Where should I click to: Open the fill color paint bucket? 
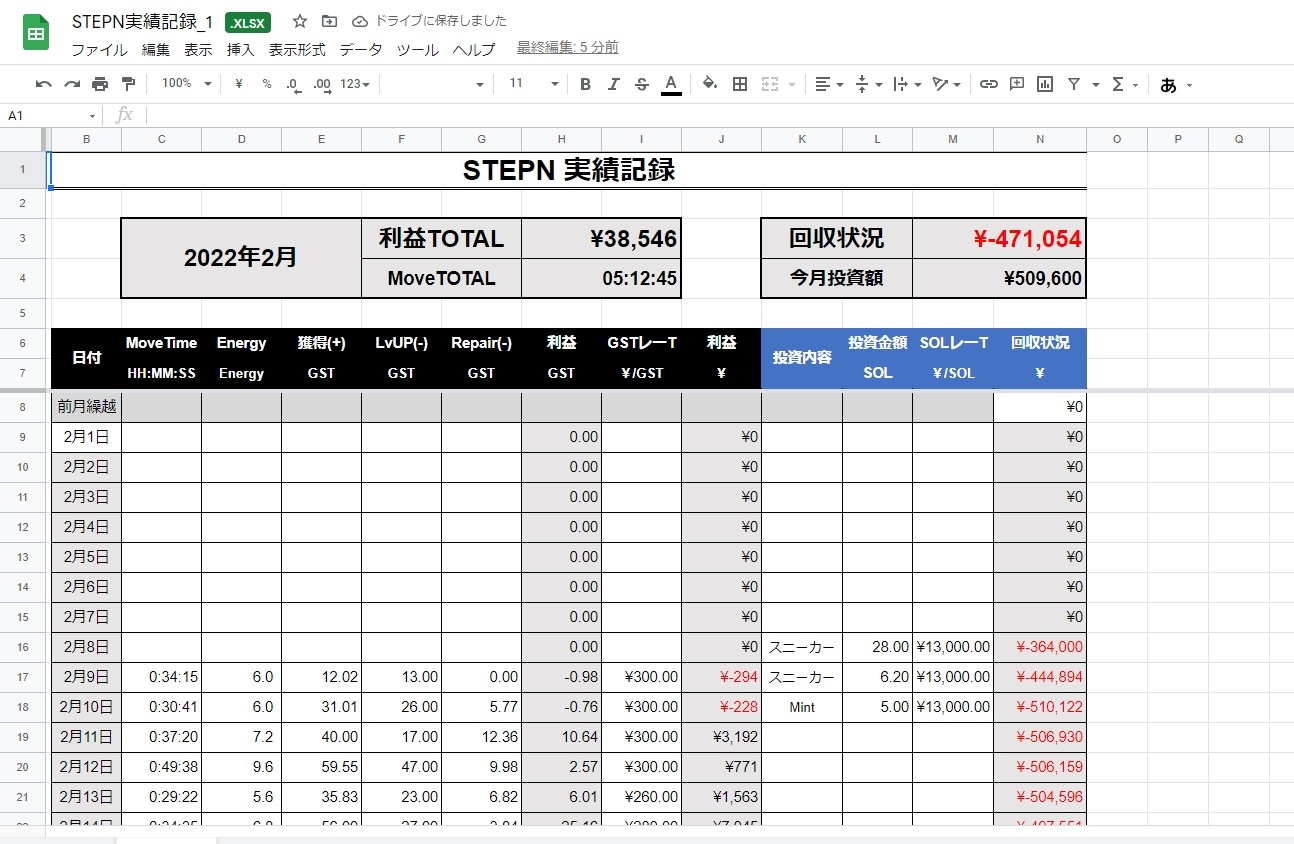coord(709,84)
